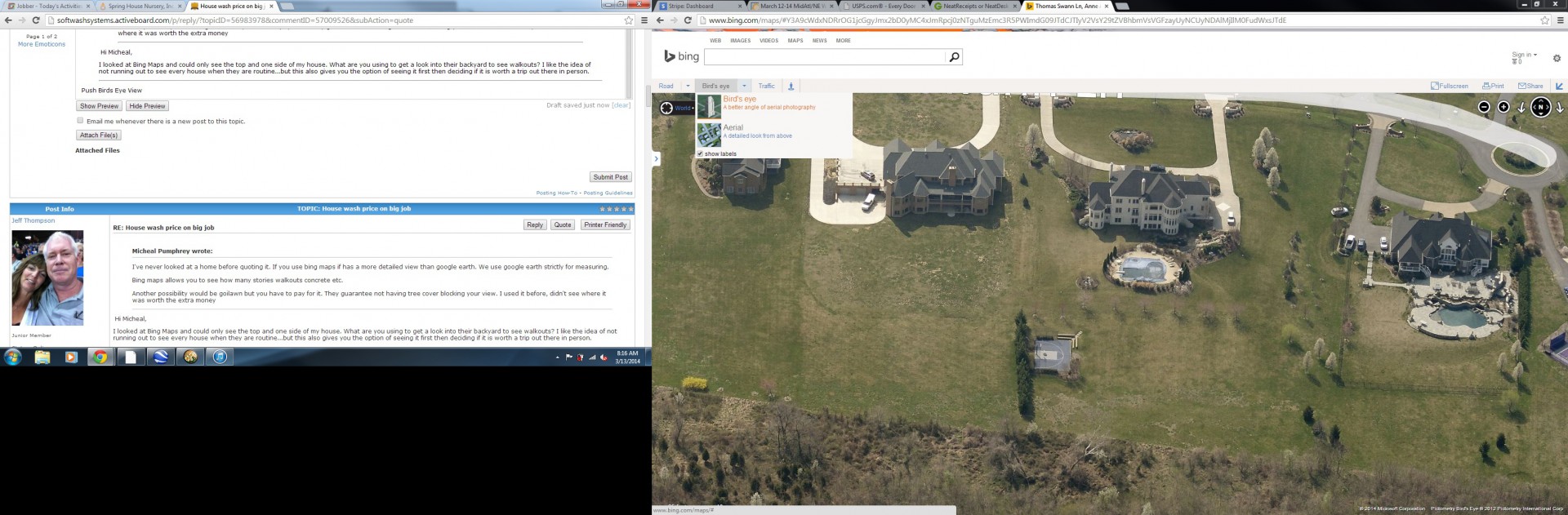1568x515 pixels.
Task: Open the Posting Guidelines link
Action: click(x=608, y=193)
